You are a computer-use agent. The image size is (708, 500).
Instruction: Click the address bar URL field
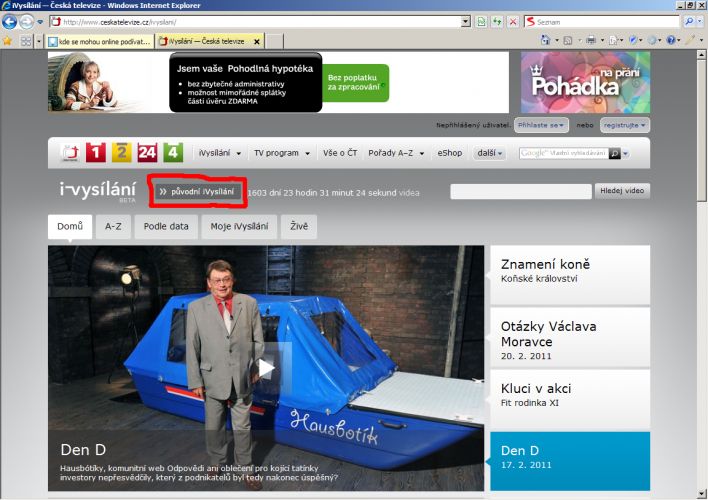(256, 22)
